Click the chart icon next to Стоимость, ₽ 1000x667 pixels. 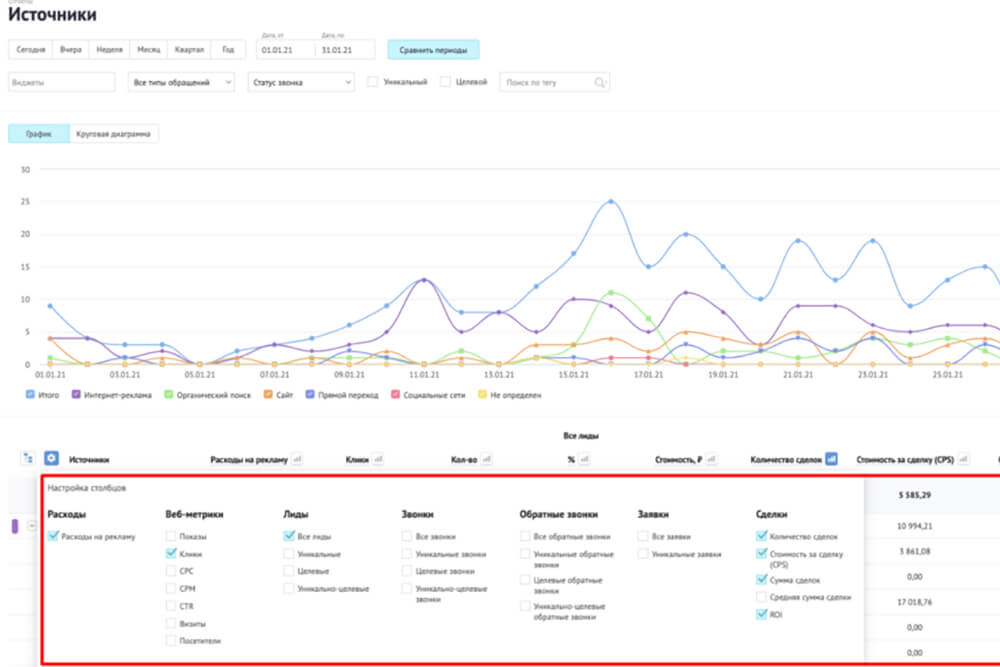click(x=712, y=459)
